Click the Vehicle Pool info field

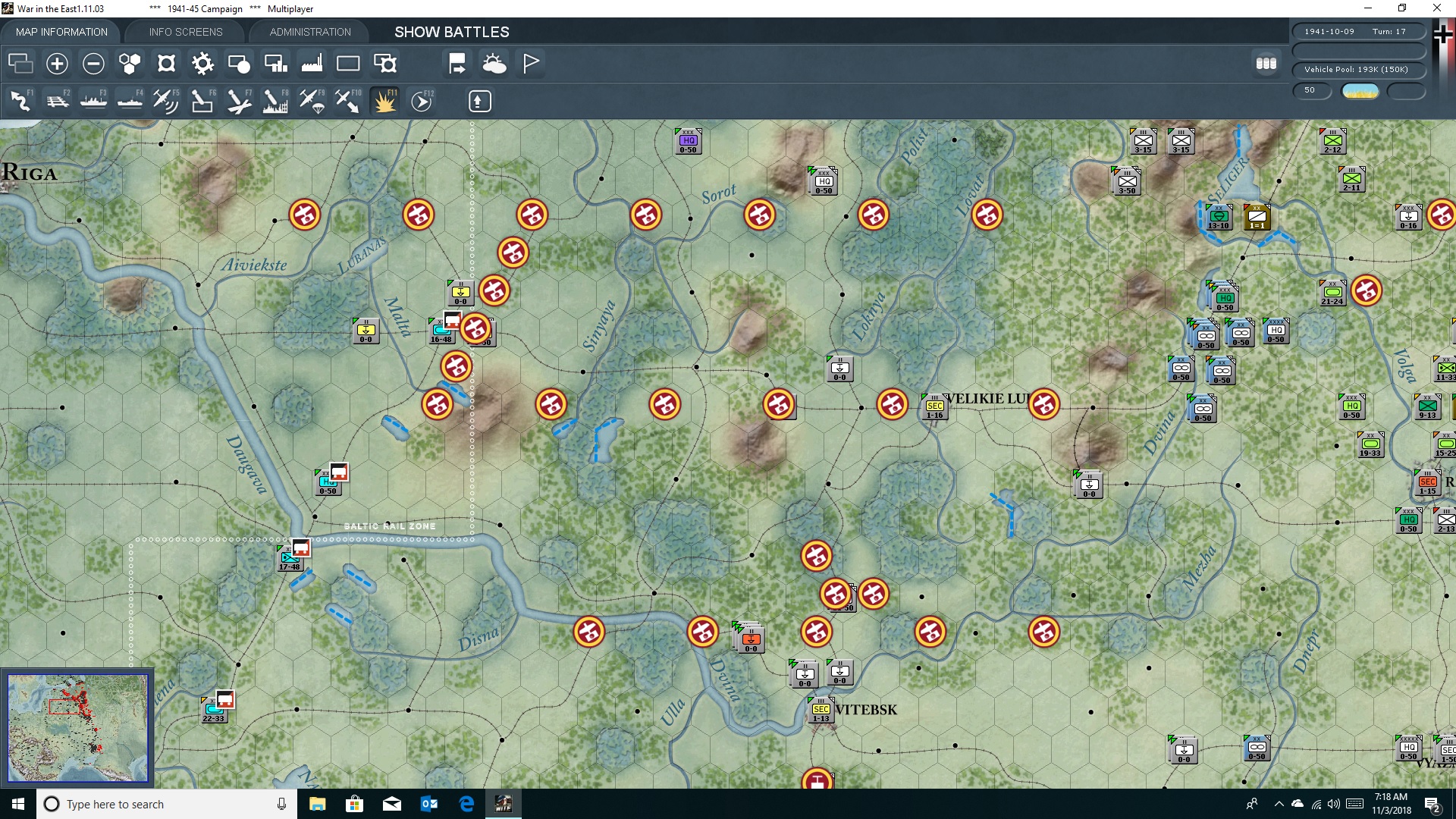pyautogui.click(x=1357, y=70)
